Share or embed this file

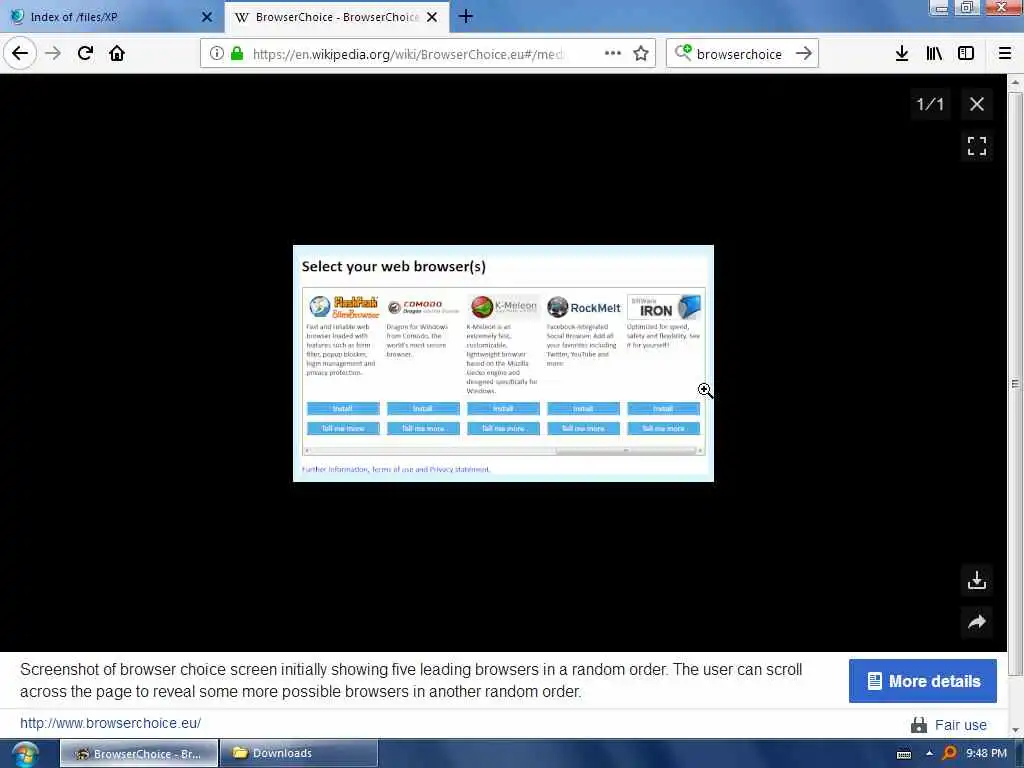tap(976, 622)
